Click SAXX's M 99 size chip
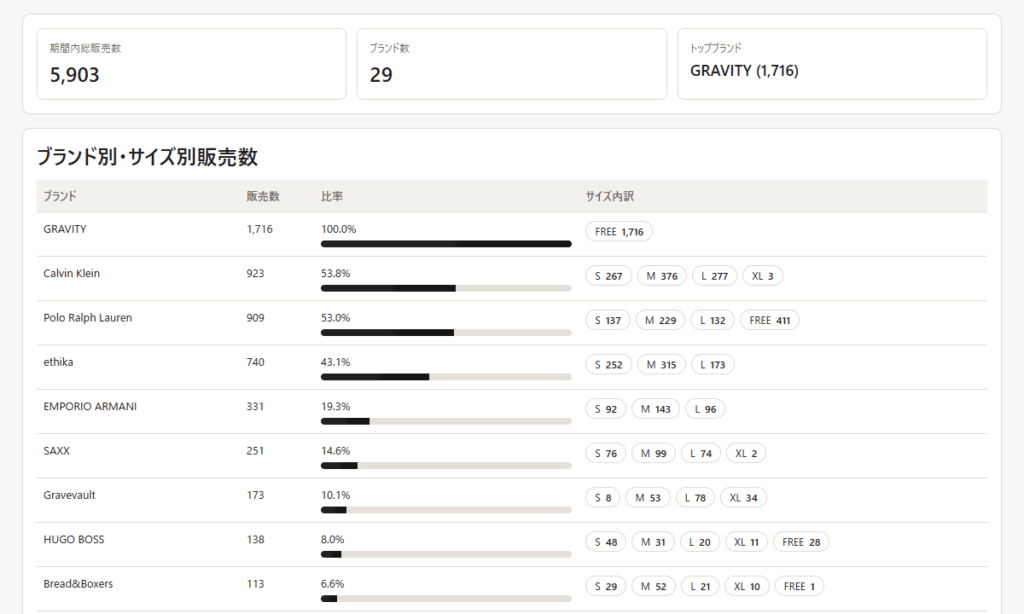 (654, 454)
